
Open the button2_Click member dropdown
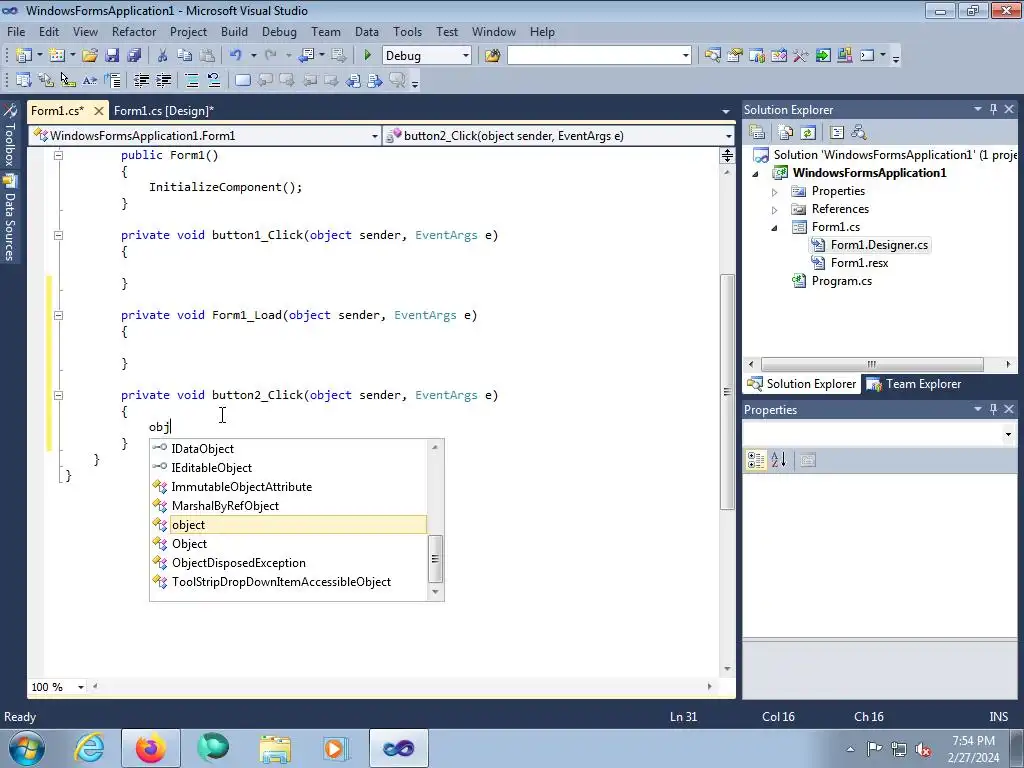728,136
